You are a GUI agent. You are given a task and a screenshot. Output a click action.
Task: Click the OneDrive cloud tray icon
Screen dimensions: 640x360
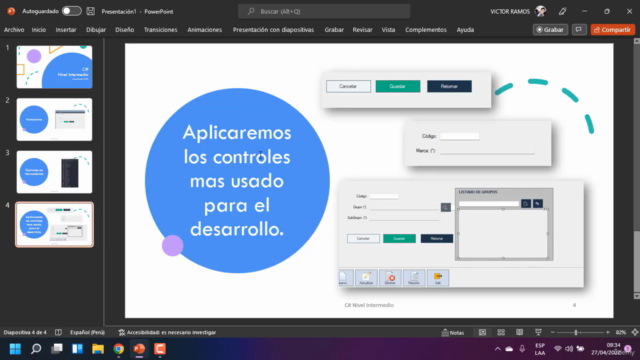point(509,349)
